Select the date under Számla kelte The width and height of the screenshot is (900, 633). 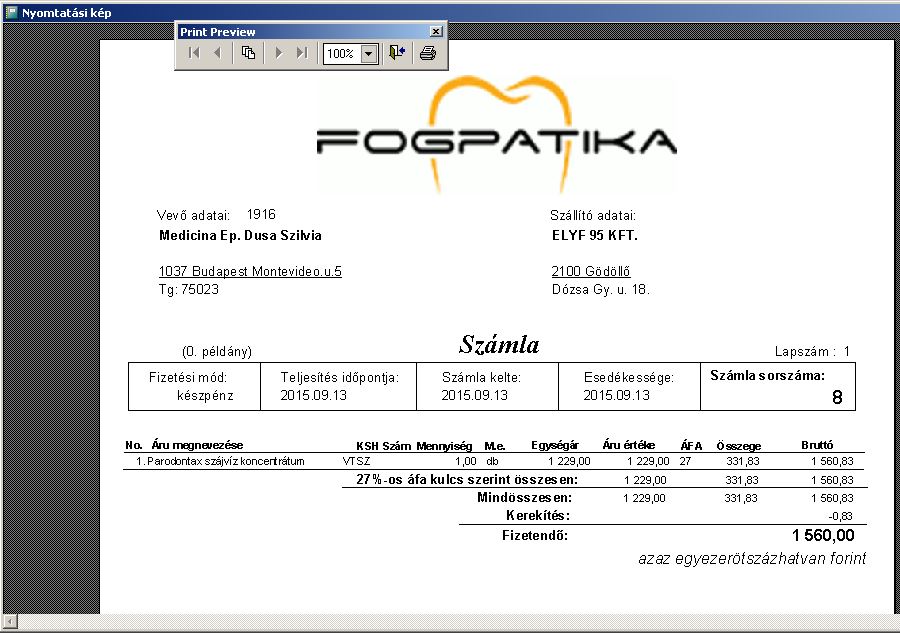pos(474,395)
